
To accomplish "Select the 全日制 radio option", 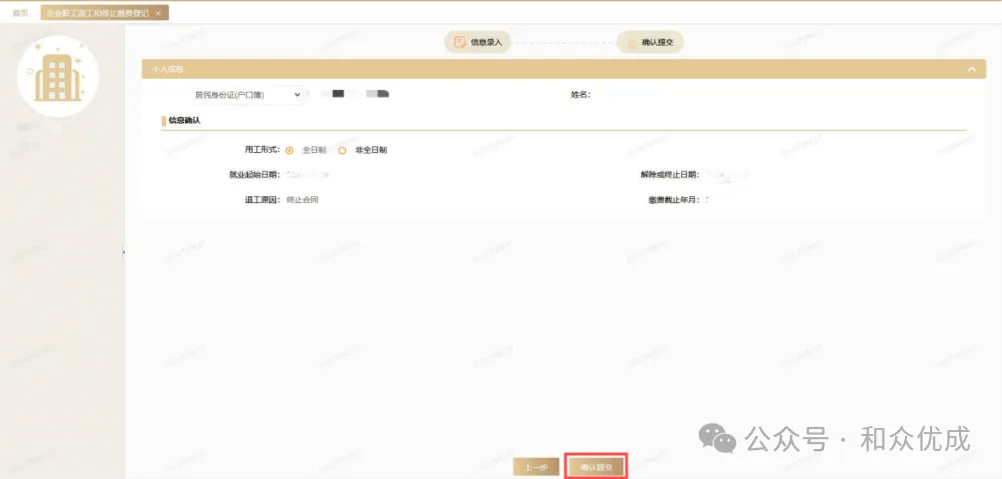I will tap(289, 151).
